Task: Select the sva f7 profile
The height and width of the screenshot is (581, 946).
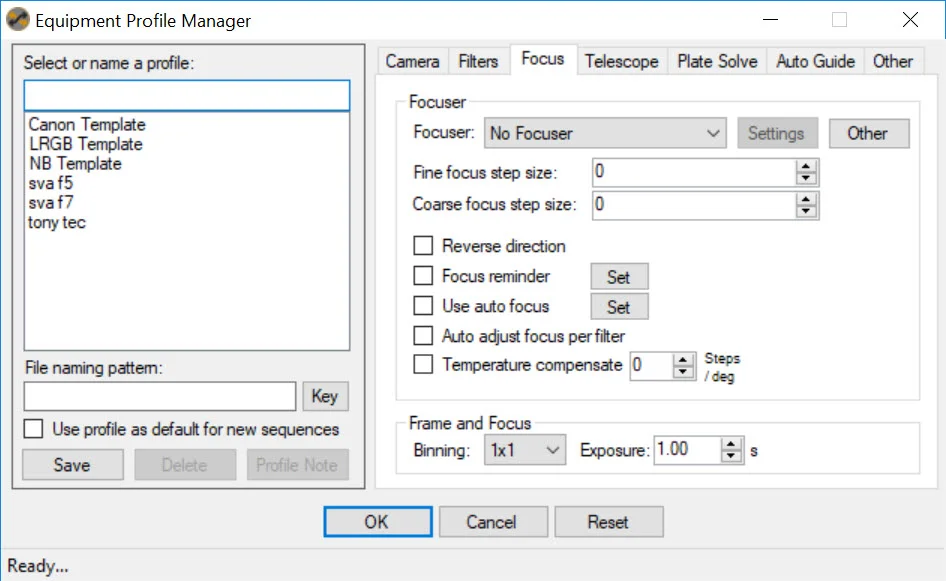Action: point(51,203)
